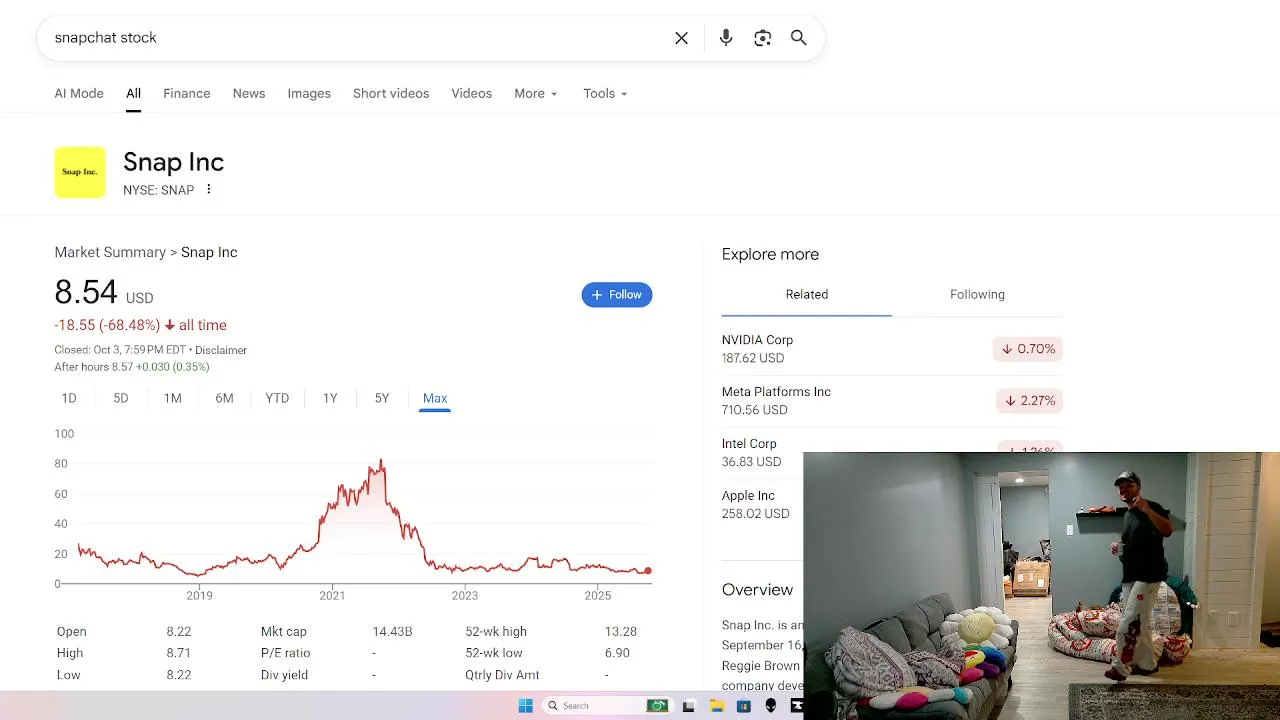Click the 52-wk high value 13.28

click(x=621, y=631)
